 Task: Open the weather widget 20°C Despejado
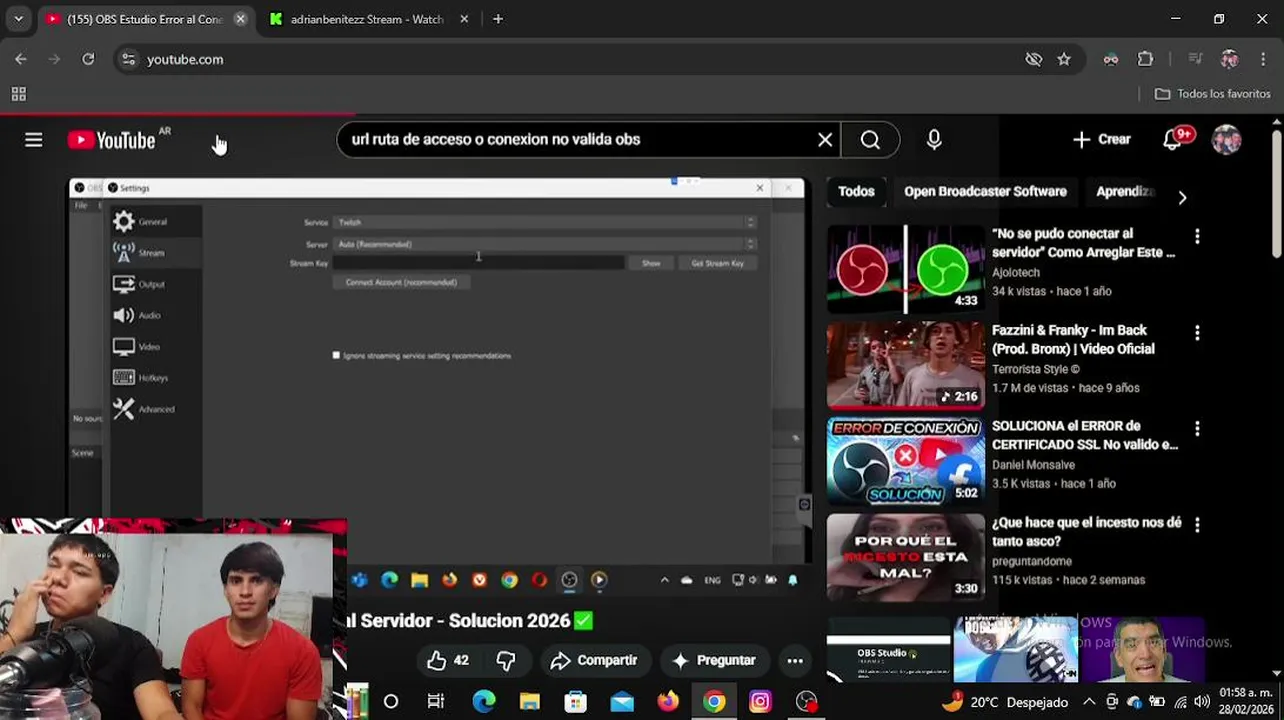[1005, 702]
